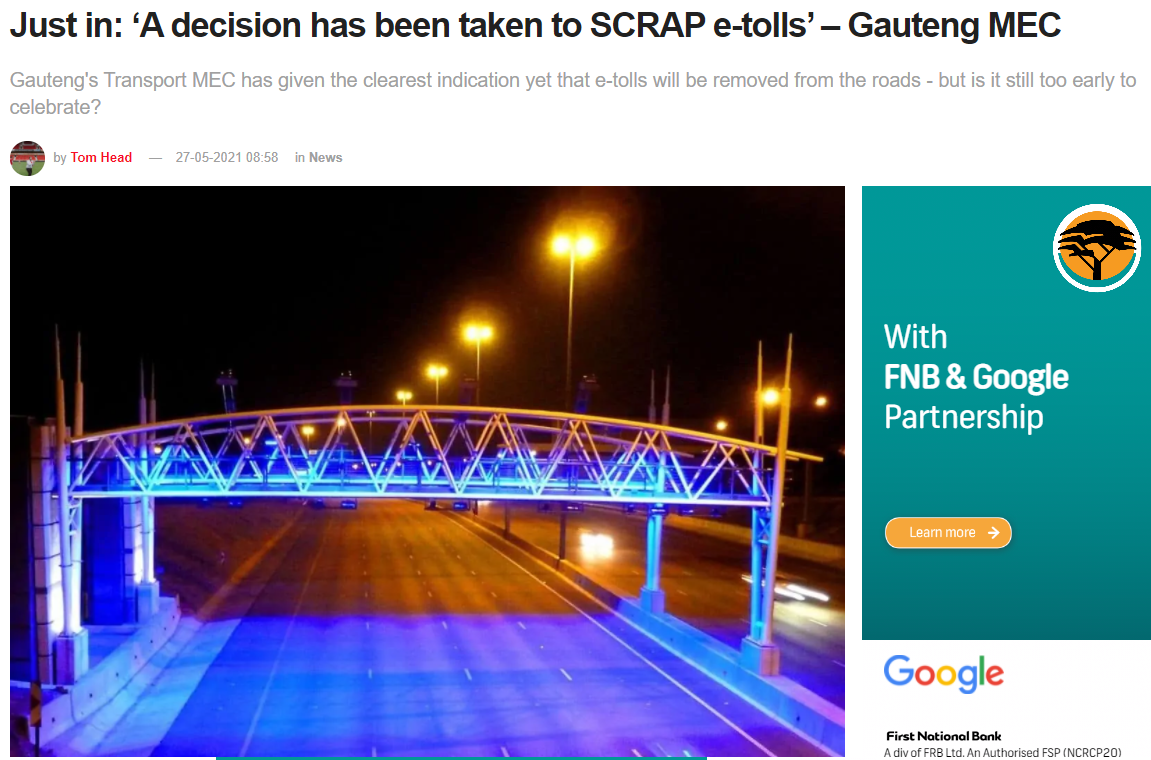This screenshot has width=1151, height=760.
Task: Click the grey article summary subheading
Action: (573, 93)
